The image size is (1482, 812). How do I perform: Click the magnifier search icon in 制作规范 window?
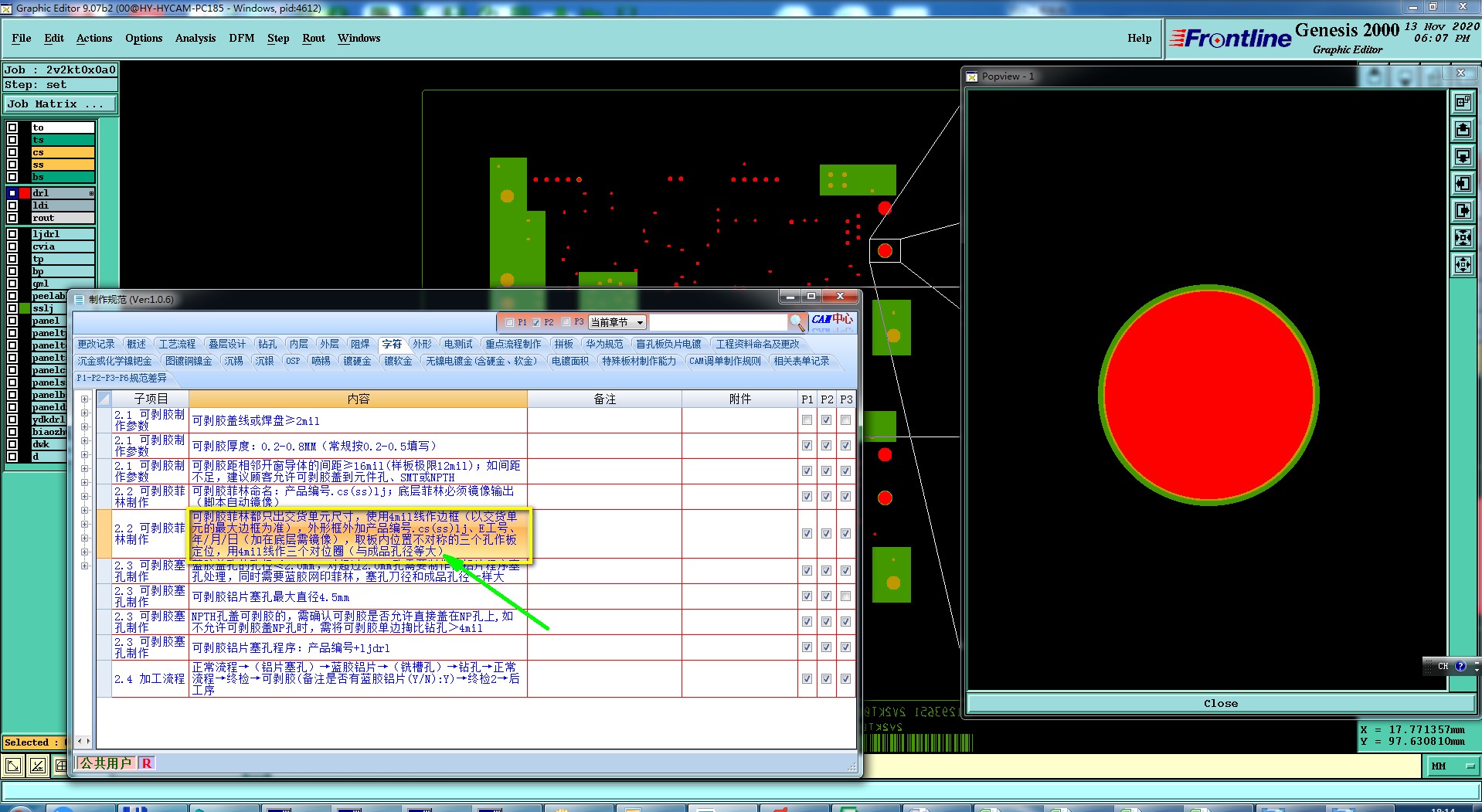click(x=797, y=322)
